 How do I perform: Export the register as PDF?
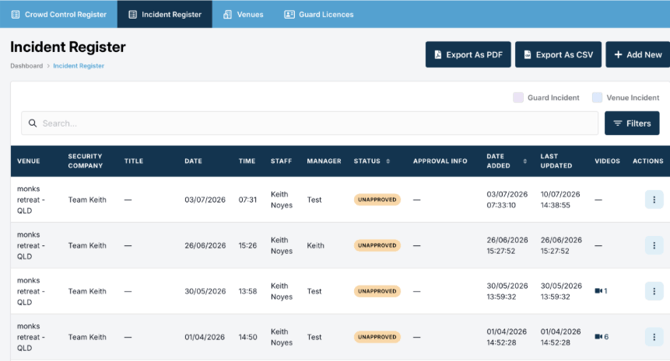468,55
